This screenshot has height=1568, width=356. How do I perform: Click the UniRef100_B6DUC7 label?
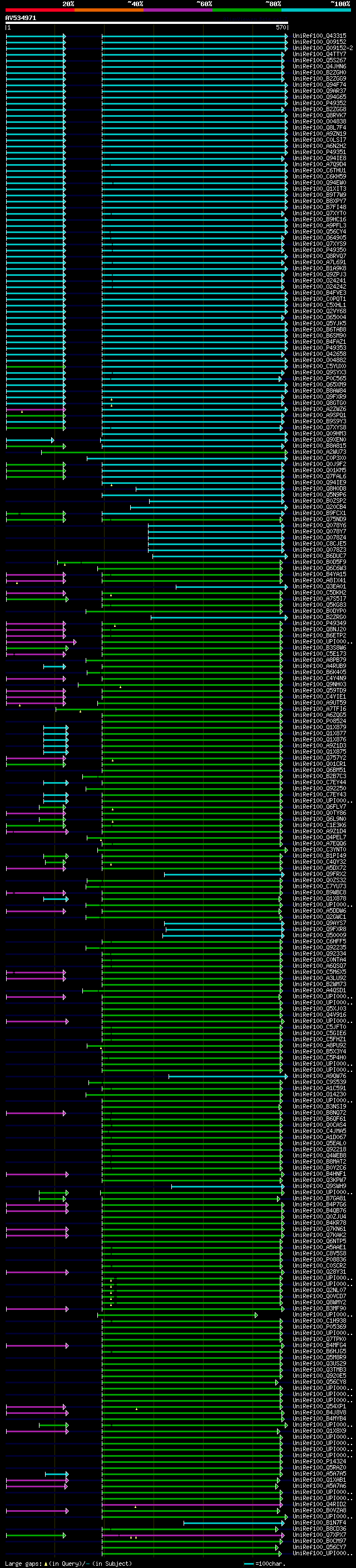pyautogui.click(x=319, y=556)
